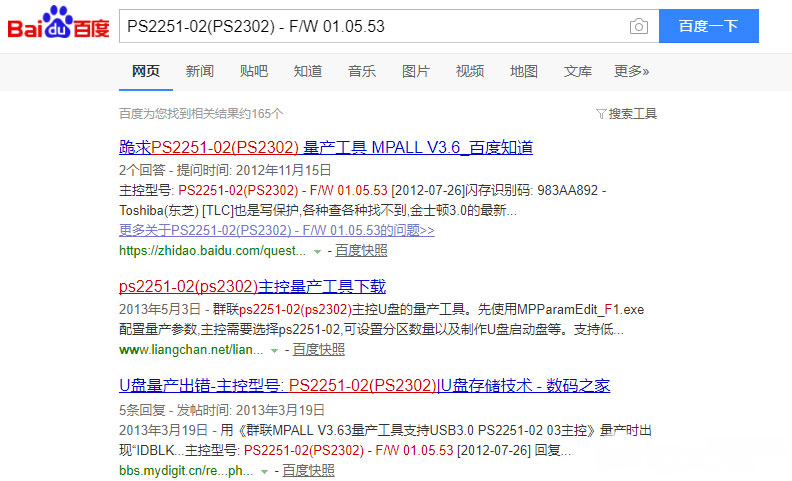Click 2个回答 - 提问时间 text
The height and width of the screenshot is (481, 792).
coord(225,170)
